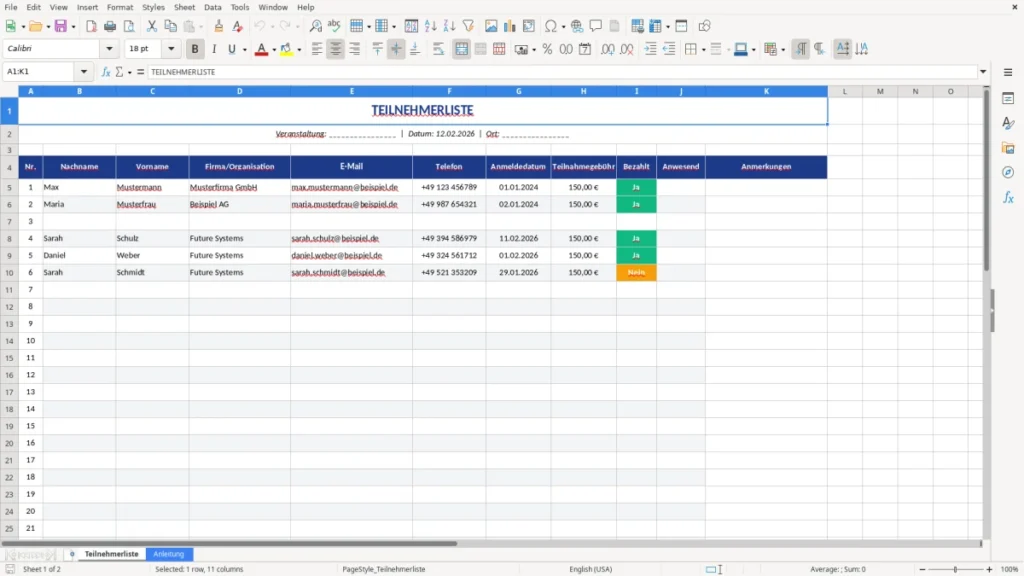1024x576 pixels.
Task: Click the Print icon
Action: [x=110, y=26]
